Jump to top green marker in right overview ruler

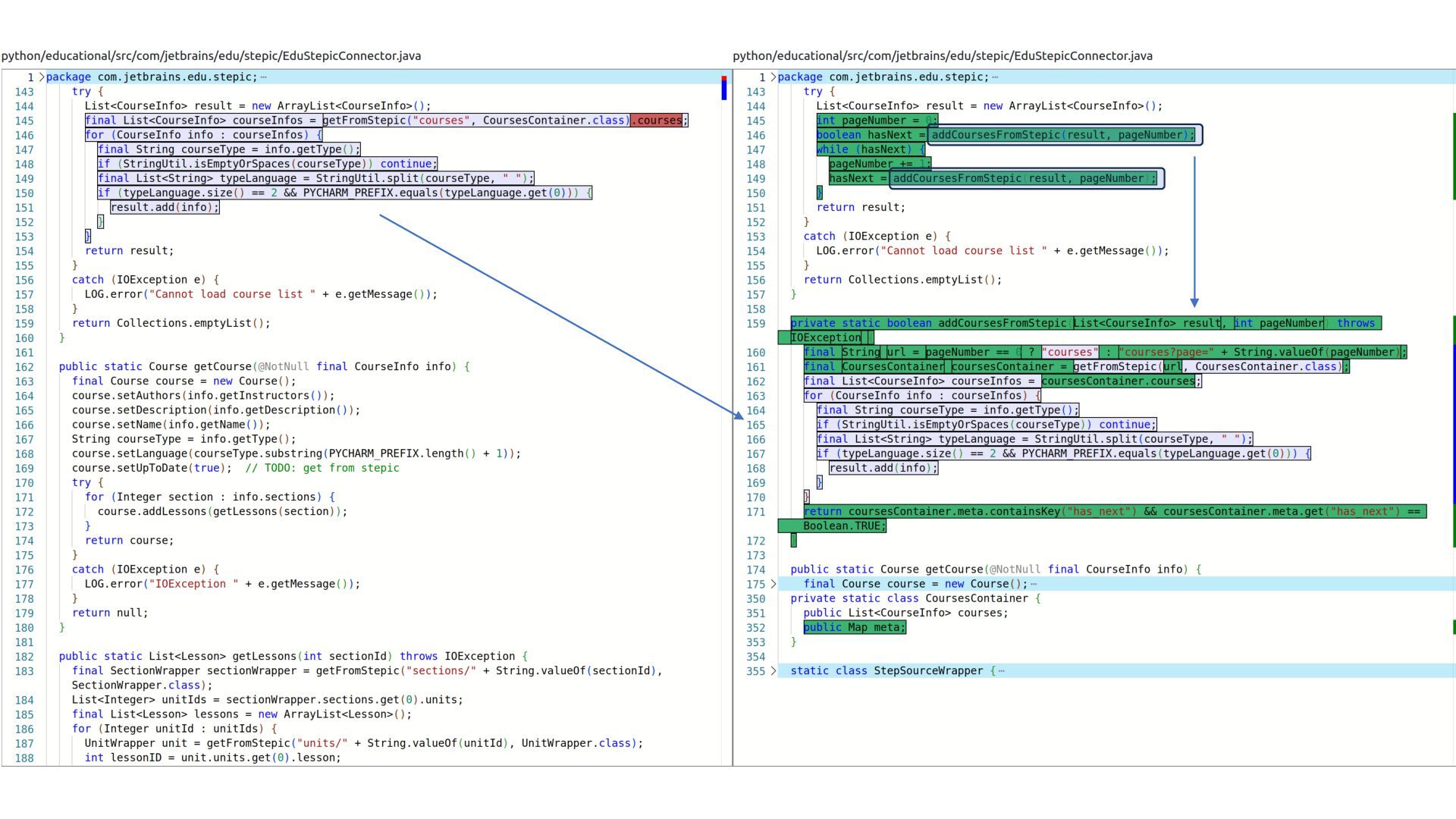point(1454,155)
